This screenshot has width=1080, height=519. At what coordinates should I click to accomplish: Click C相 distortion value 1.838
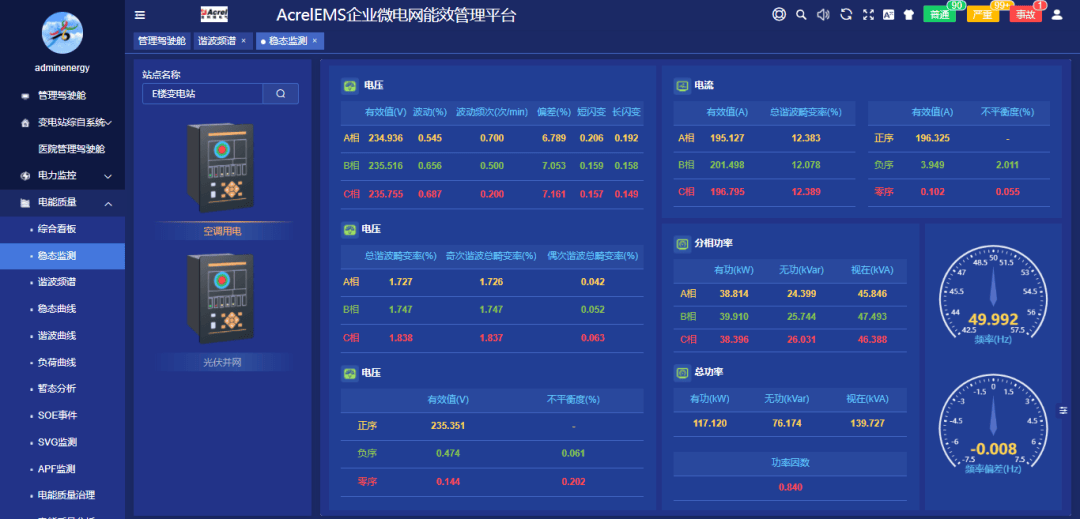point(400,338)
